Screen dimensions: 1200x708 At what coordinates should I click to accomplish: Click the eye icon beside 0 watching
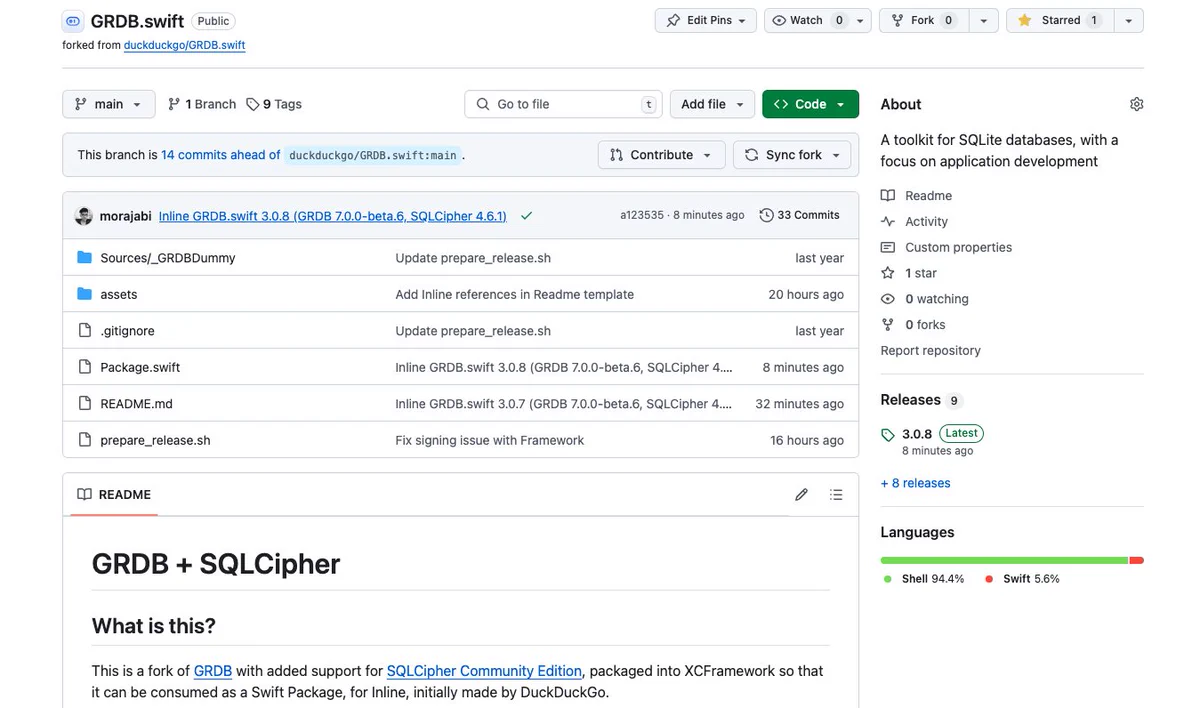888,299
